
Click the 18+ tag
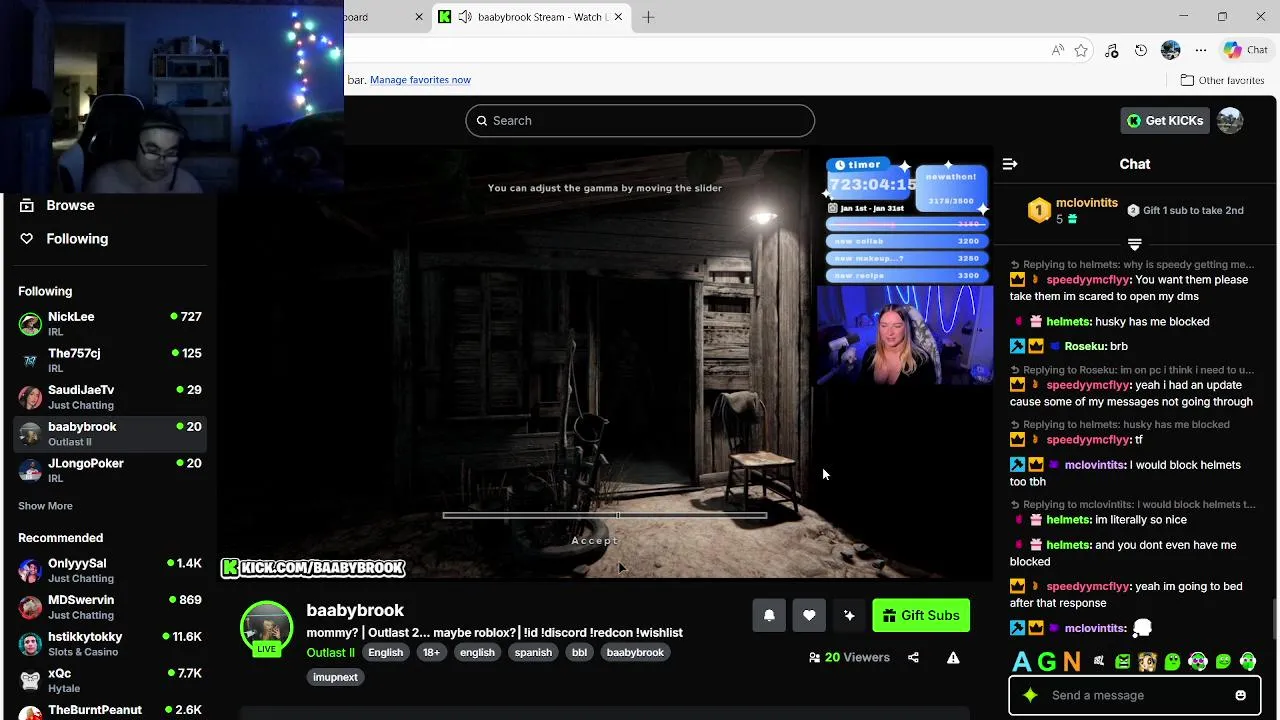pos(431,653)
